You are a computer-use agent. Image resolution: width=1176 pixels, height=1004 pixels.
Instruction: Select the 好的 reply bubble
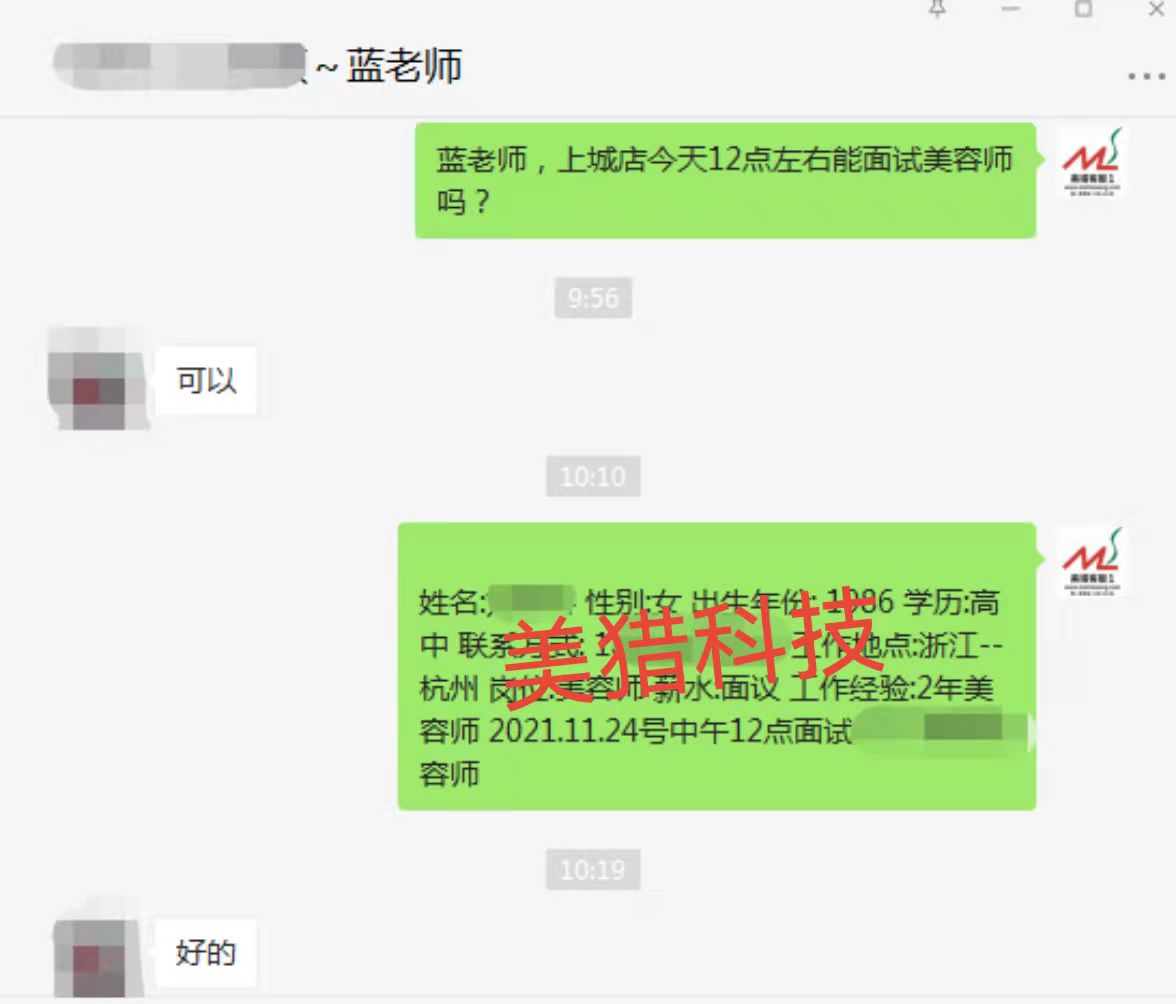[x=206, y=952]
